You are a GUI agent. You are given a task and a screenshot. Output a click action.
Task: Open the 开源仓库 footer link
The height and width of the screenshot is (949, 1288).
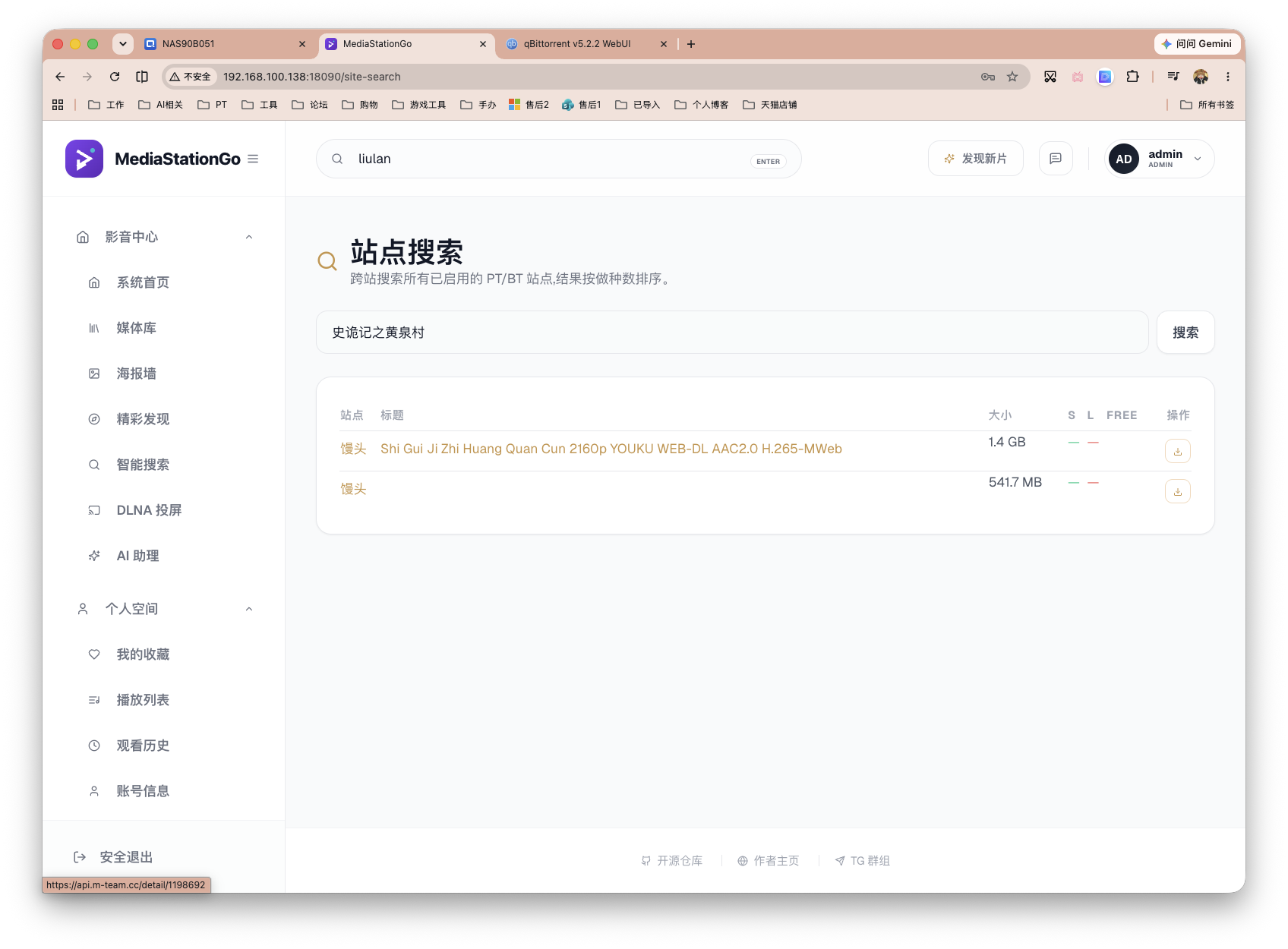pos(672,861)
